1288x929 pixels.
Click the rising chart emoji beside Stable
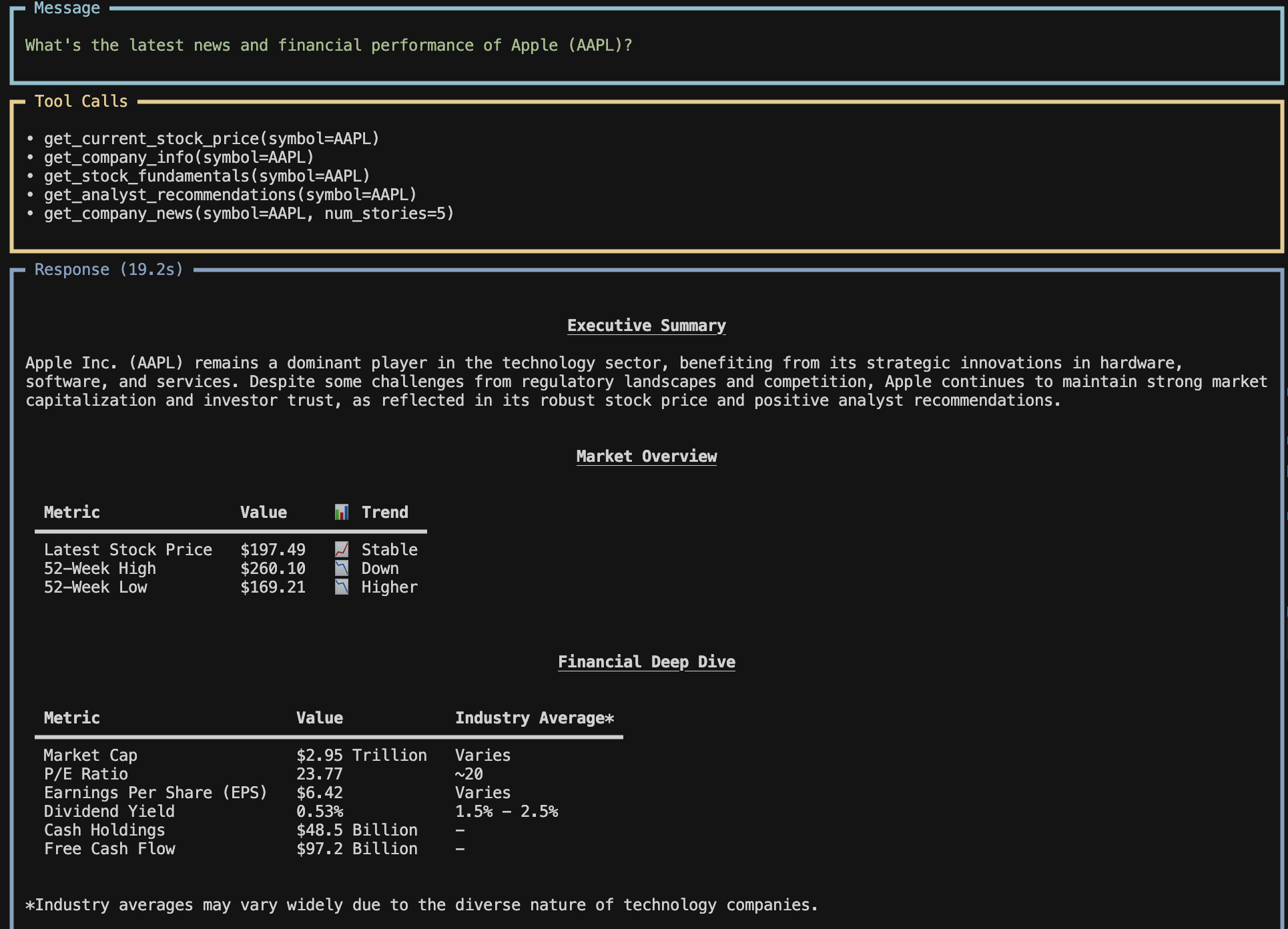[x=341, y=549]
